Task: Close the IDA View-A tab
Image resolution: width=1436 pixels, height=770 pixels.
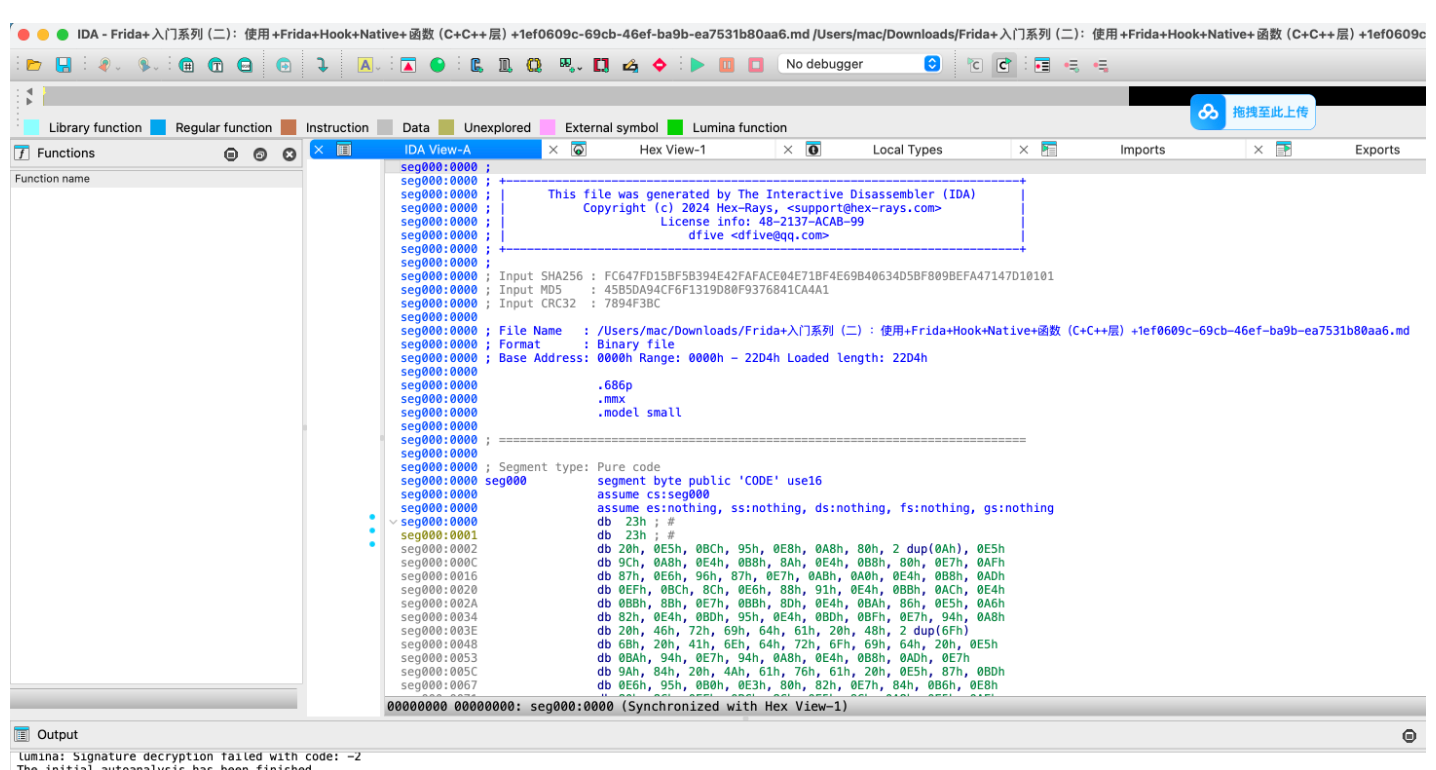Action: pyautogui.click(x=318, y=149)
